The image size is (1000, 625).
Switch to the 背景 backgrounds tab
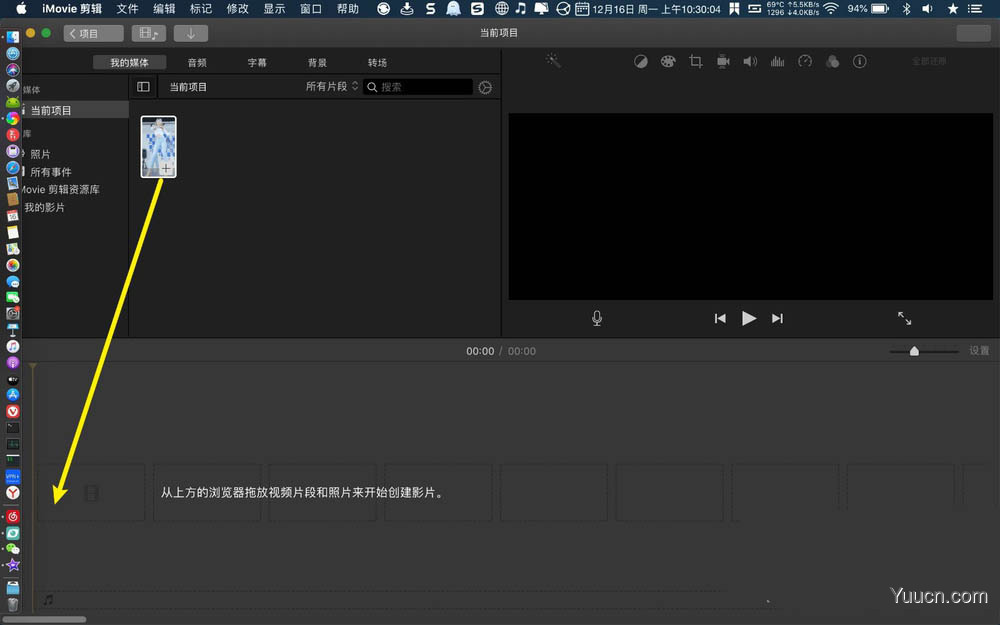click(x=317, y=62)
